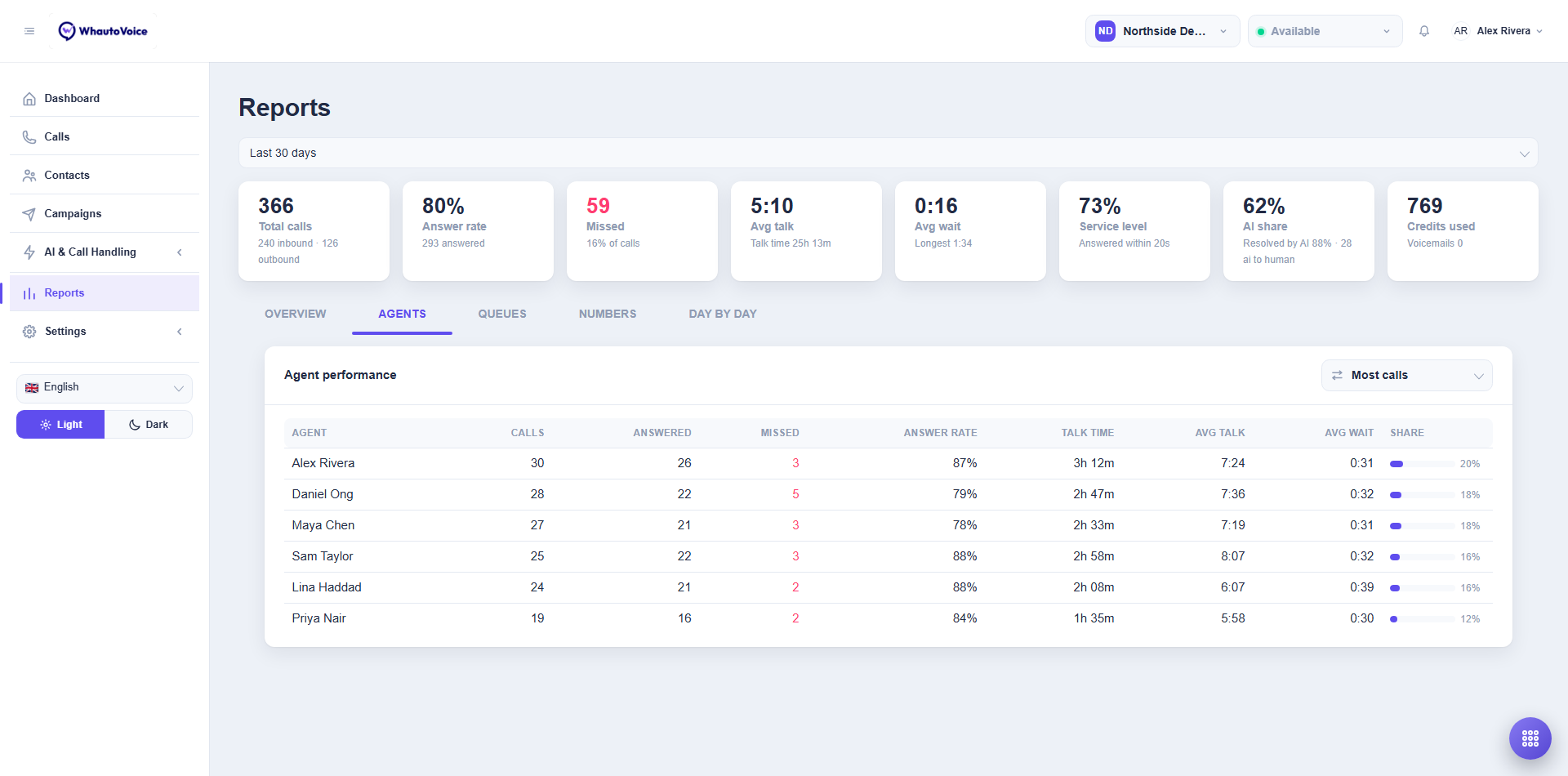Click Alex Rivera's 20% share bar
This screenshot has width=1568, height=776.
(1422, 464)
